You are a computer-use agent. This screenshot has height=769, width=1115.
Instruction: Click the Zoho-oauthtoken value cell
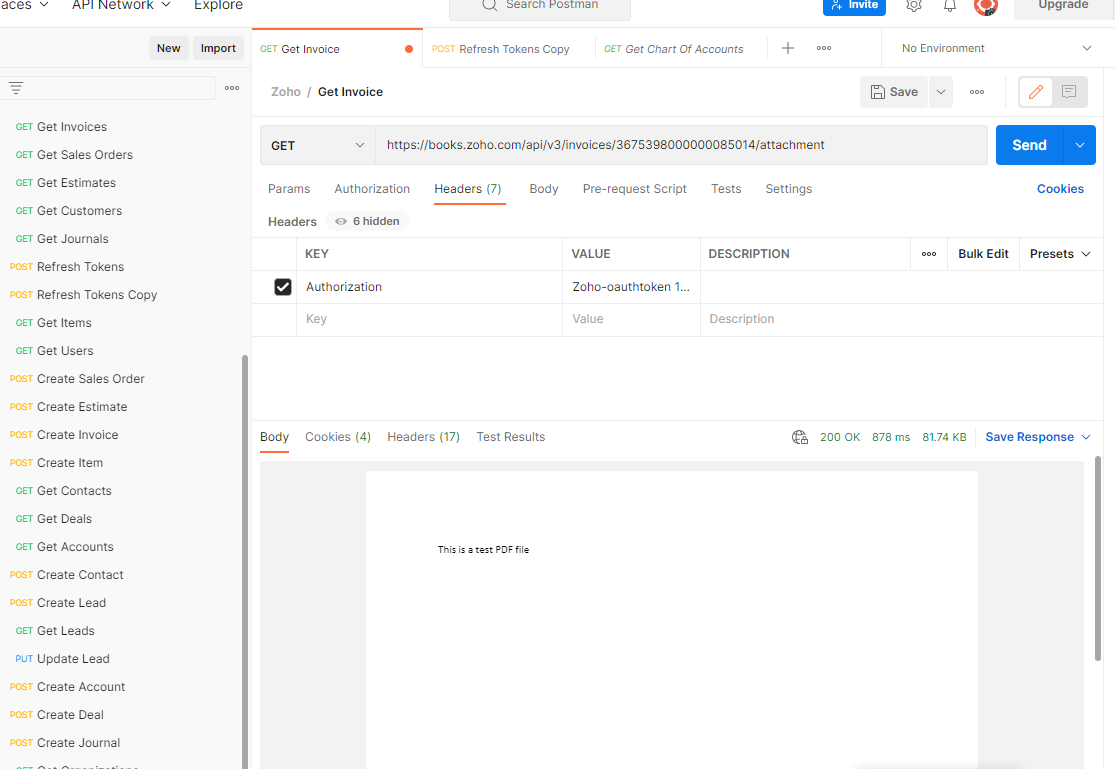[x=631, y=287]
